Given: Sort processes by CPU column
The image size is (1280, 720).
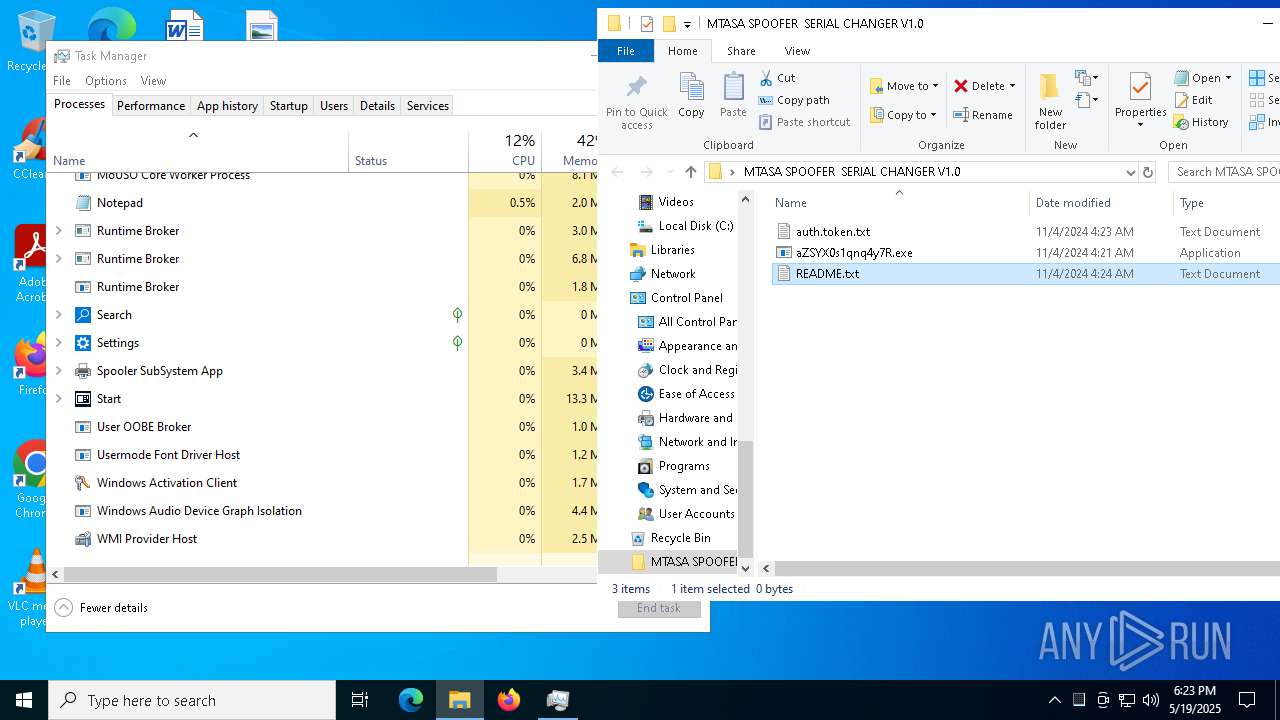Looking at the screenshot, I should [505, 151].
